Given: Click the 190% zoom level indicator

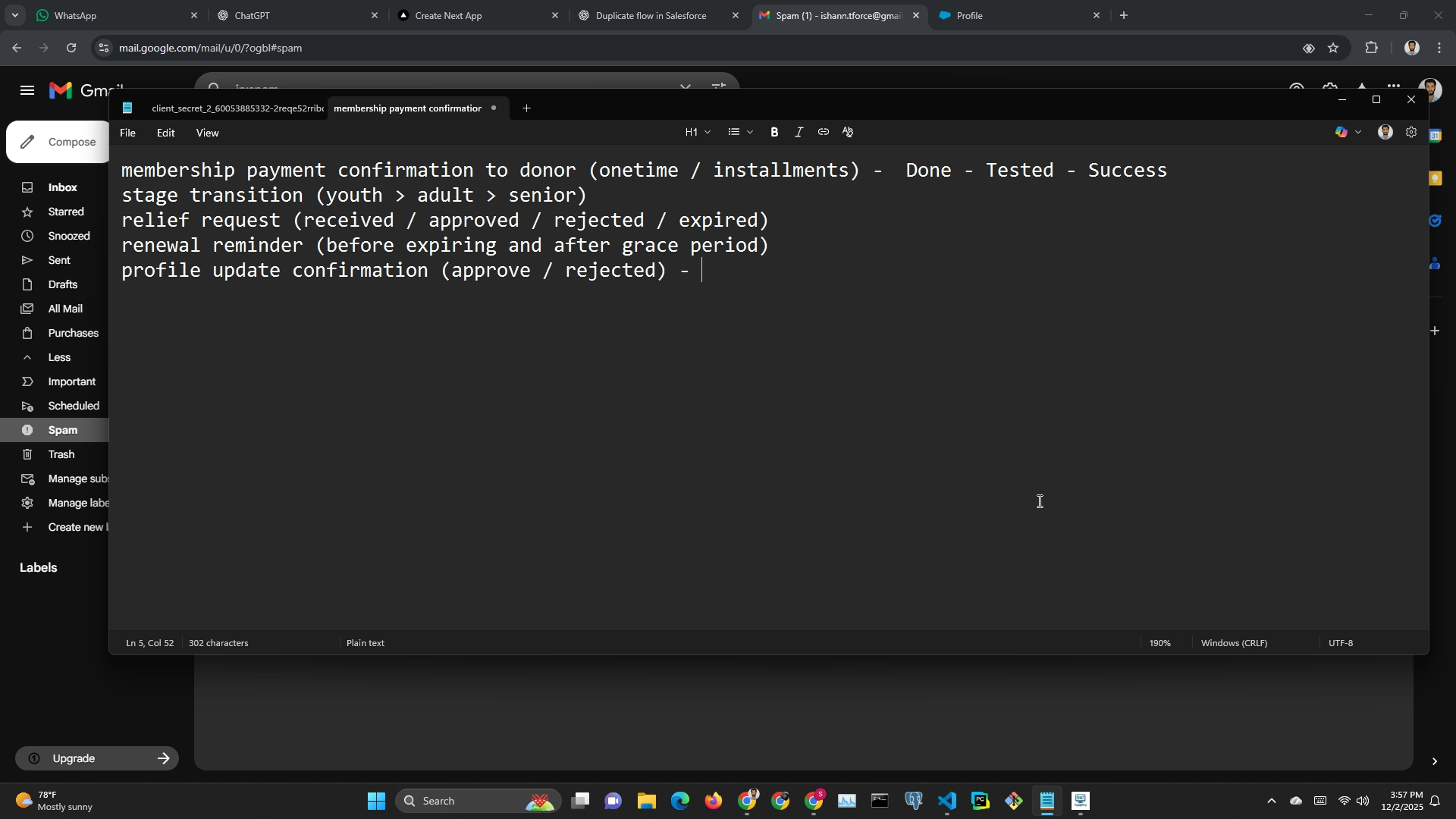Looking at the screenshot, I should coord(1159,643).
